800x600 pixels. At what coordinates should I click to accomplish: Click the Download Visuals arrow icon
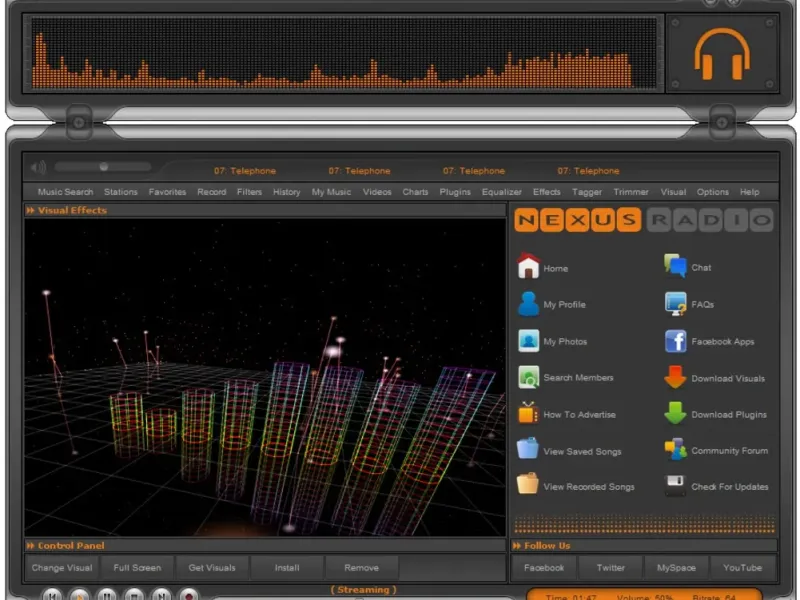click(676, 378)
